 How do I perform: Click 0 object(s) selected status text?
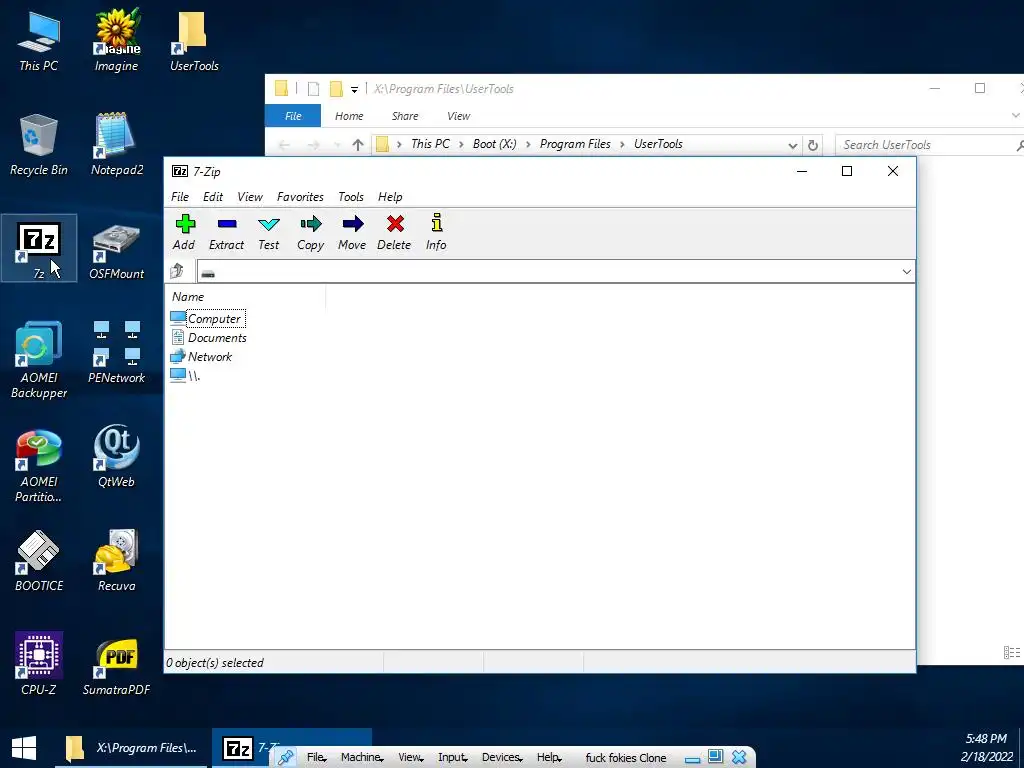[x=215, y=663]
